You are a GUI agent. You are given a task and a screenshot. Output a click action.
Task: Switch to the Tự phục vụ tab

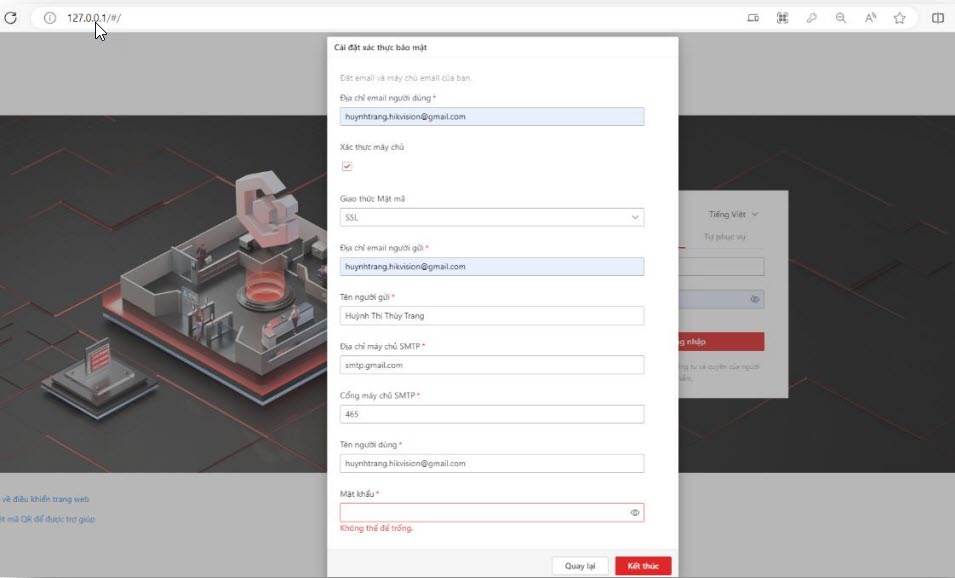click(x=724, y=237)
